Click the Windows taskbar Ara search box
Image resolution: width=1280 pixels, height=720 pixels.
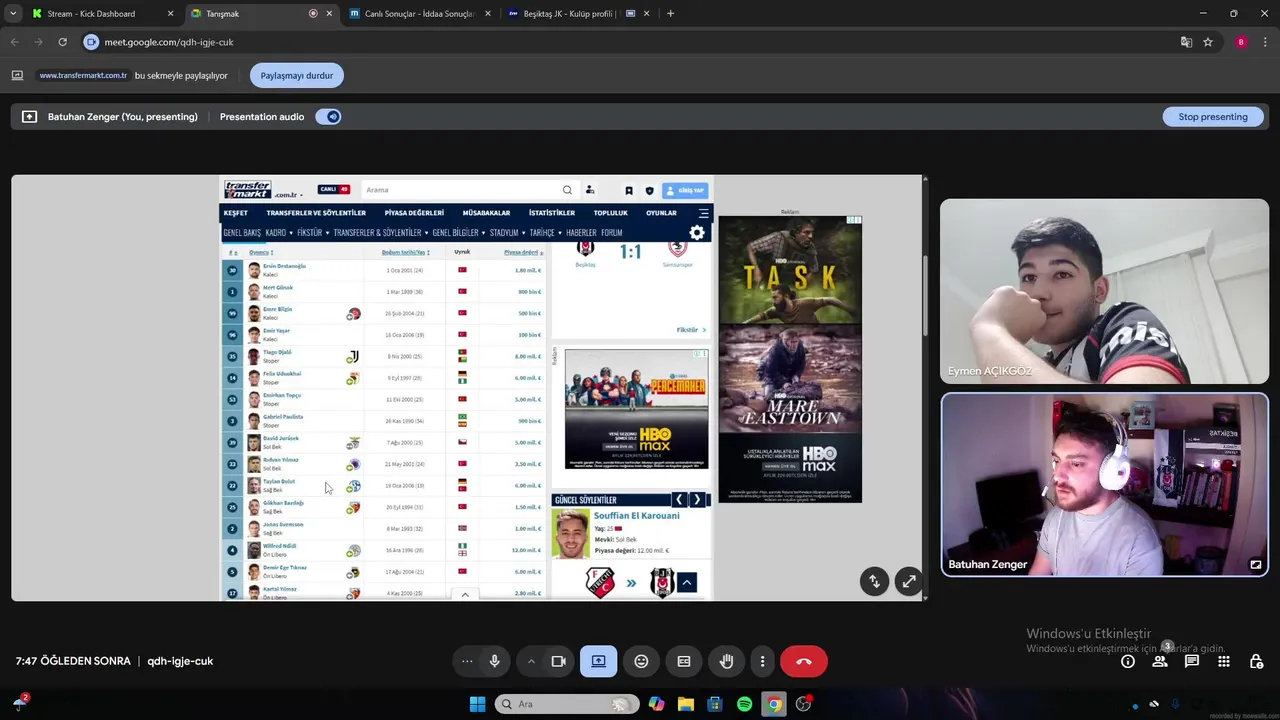click(x=567, y=704)
